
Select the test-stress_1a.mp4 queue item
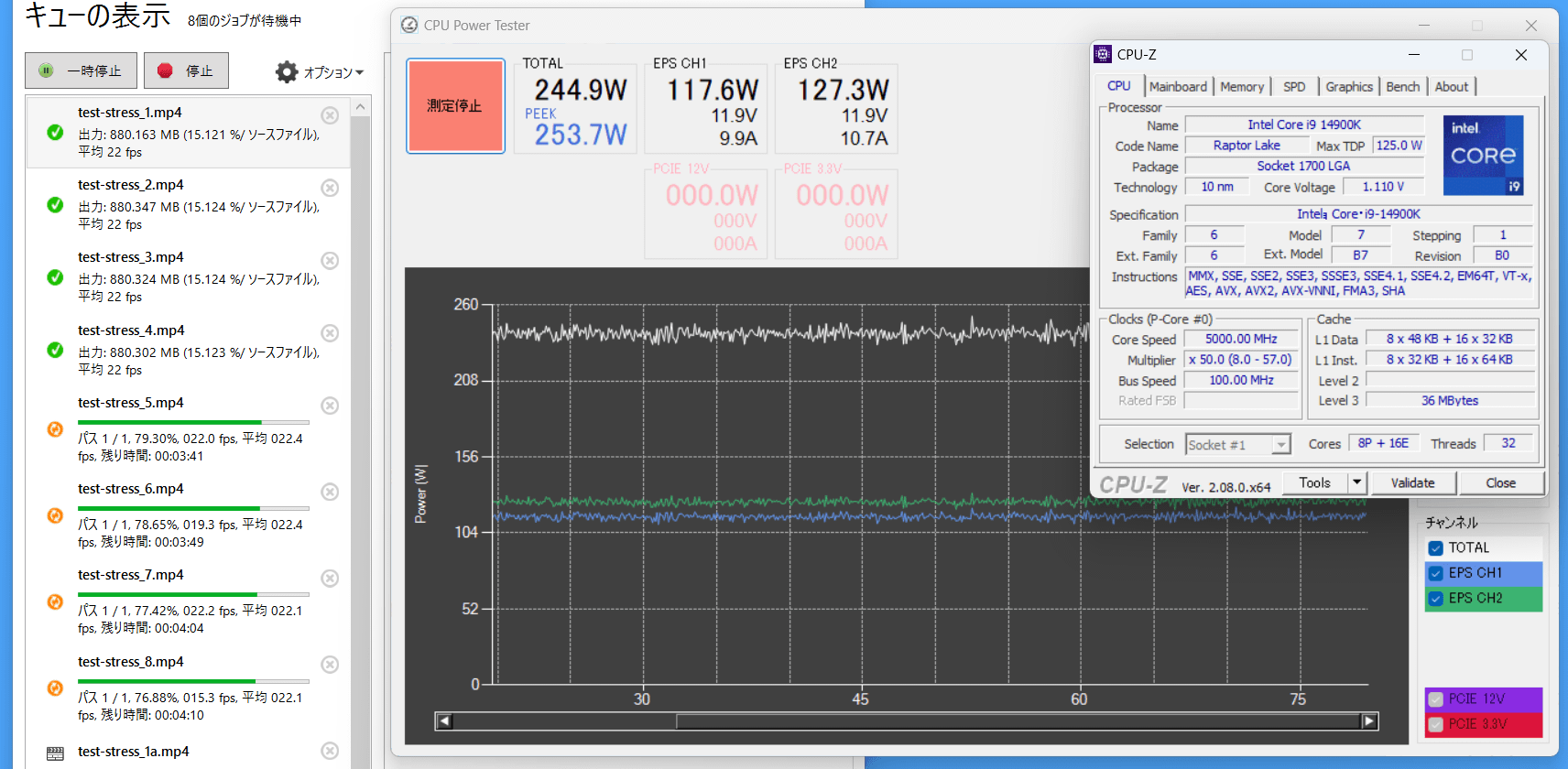coord(188,752)
